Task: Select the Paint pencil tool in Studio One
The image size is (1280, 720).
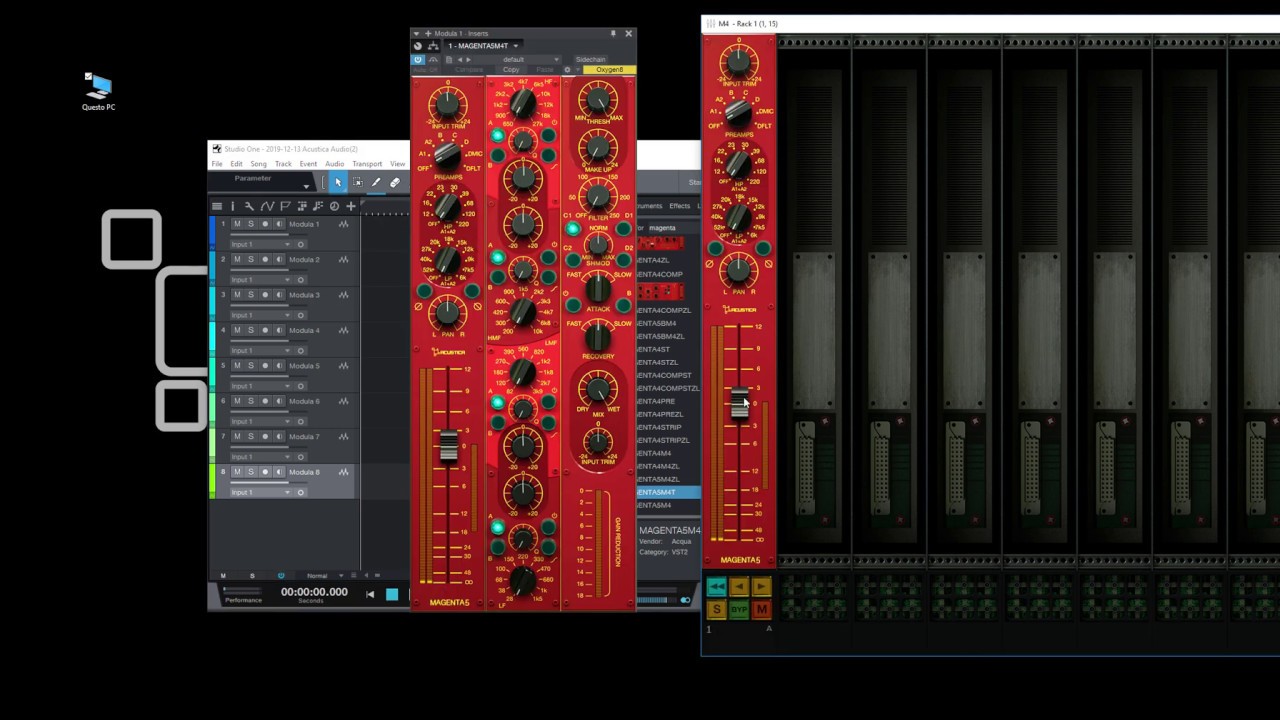Action: coord(376,182)
